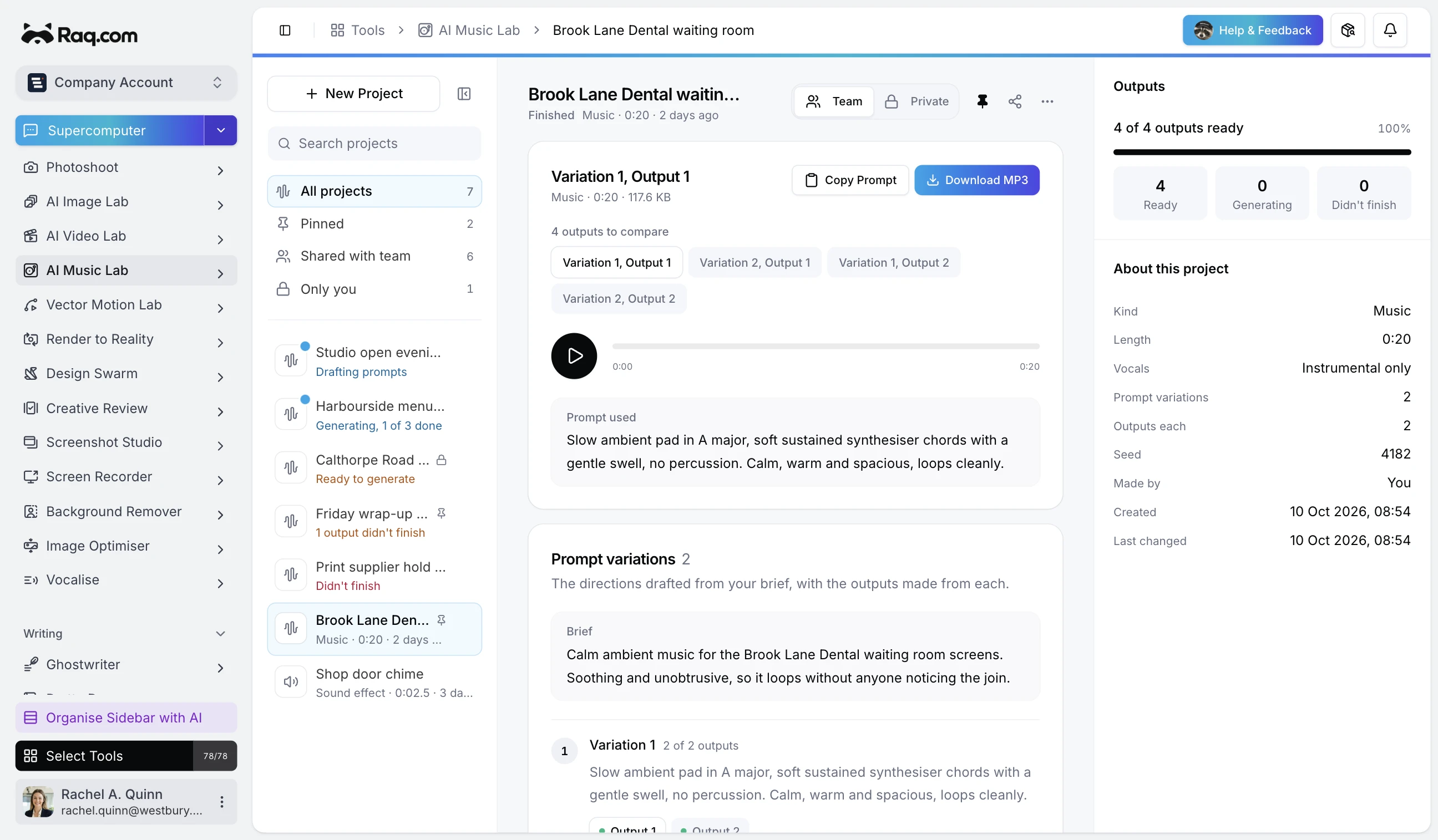Select Variation 2, Output 2 chip
The image size is (1438, 840).
point(619,299)
